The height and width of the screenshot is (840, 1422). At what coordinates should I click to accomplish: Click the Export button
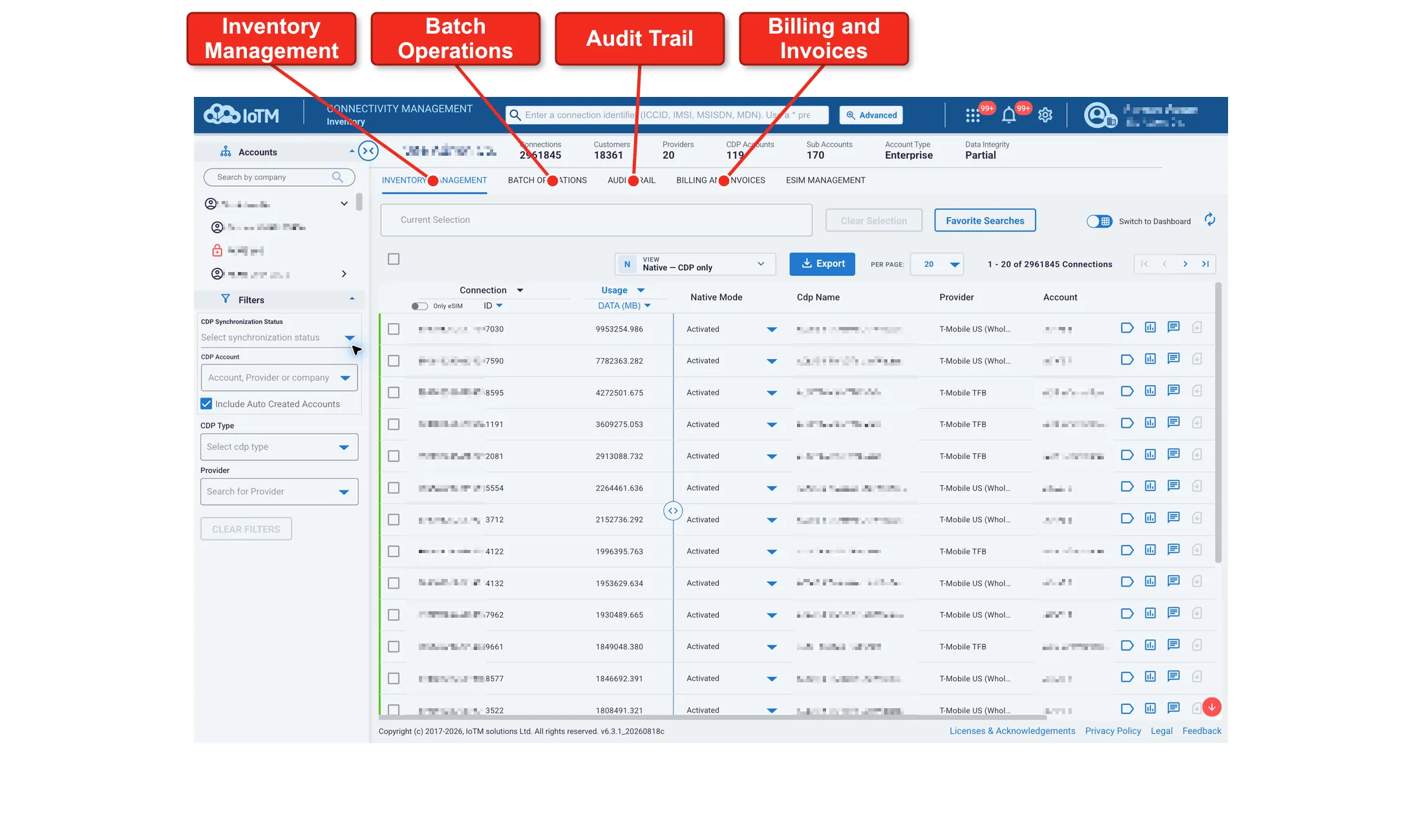[822, 264]
